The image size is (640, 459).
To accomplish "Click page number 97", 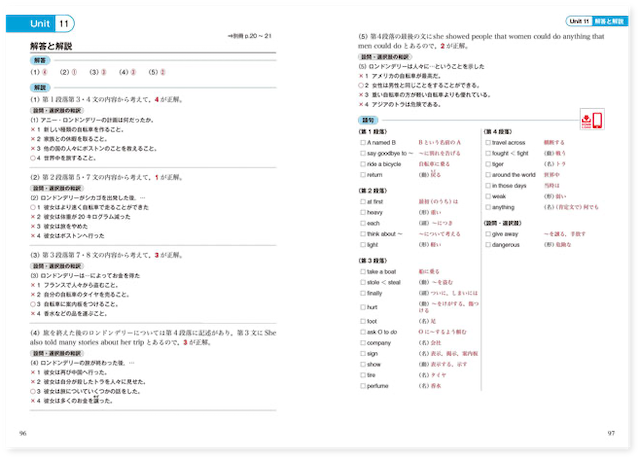I will coord(611,433).
